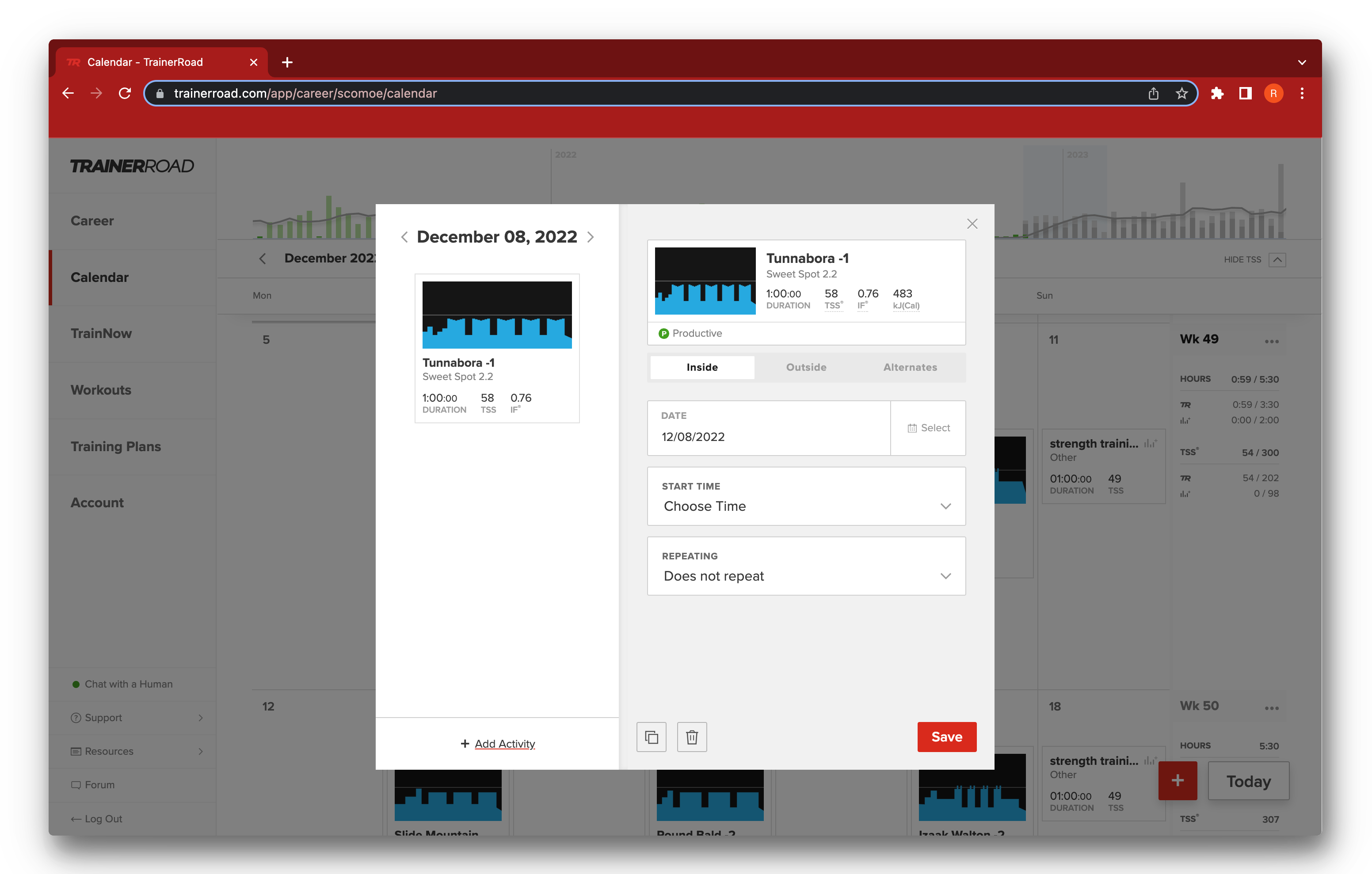The image size is (1372, 874).
Task: Click the date input field 12/08/2022
Action: [769, 428]
